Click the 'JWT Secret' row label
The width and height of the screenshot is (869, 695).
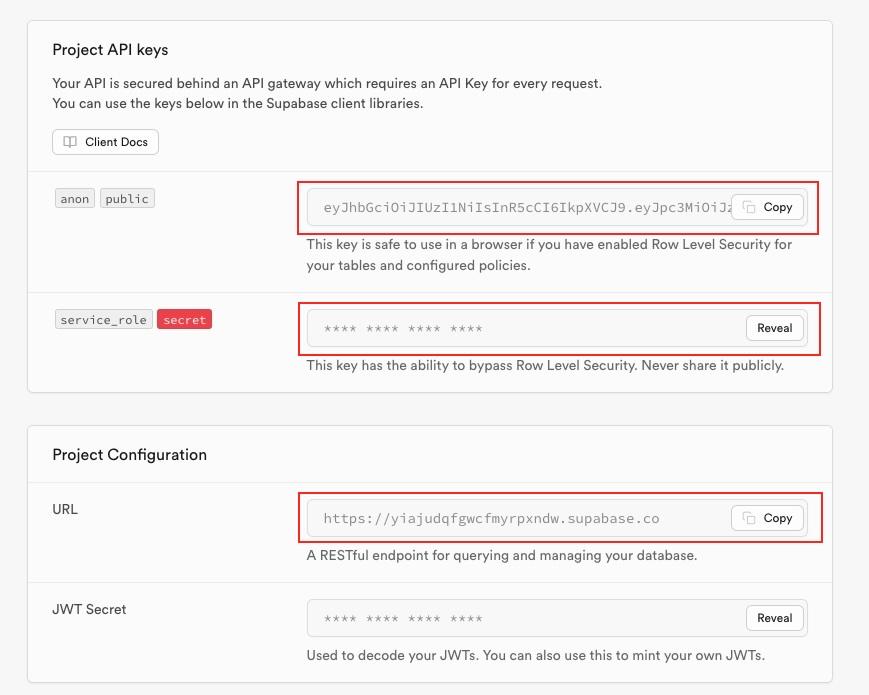click(89, 609)
